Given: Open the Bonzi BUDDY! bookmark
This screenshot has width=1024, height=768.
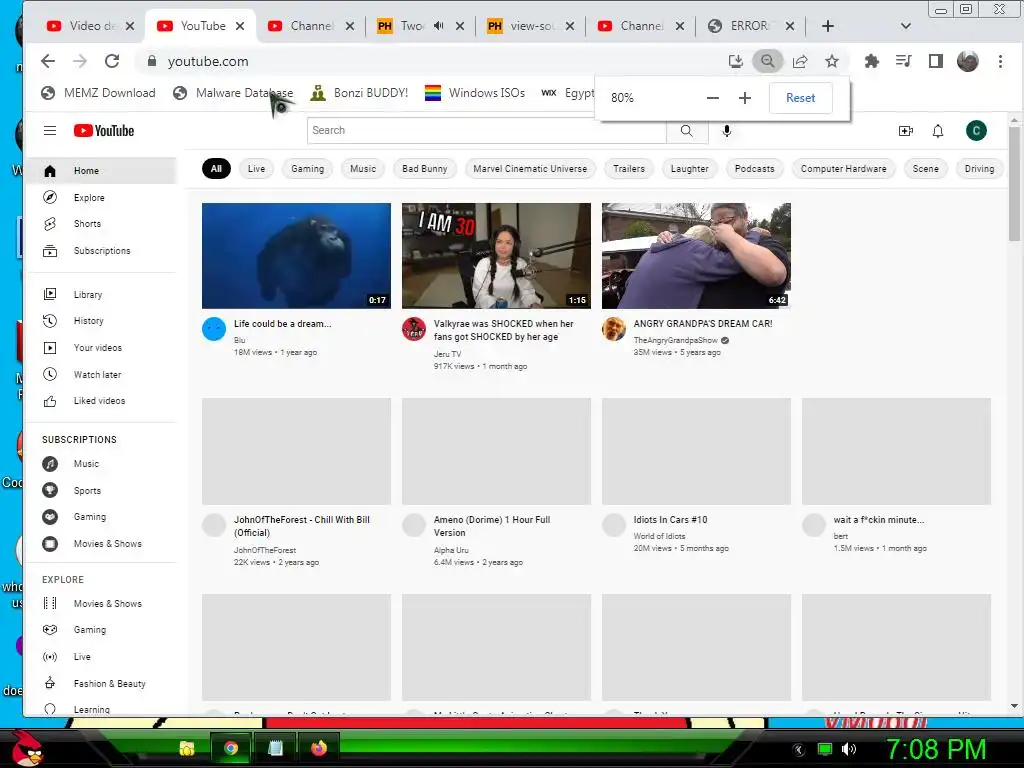Looking at the screenshot, I should point(359,93).
